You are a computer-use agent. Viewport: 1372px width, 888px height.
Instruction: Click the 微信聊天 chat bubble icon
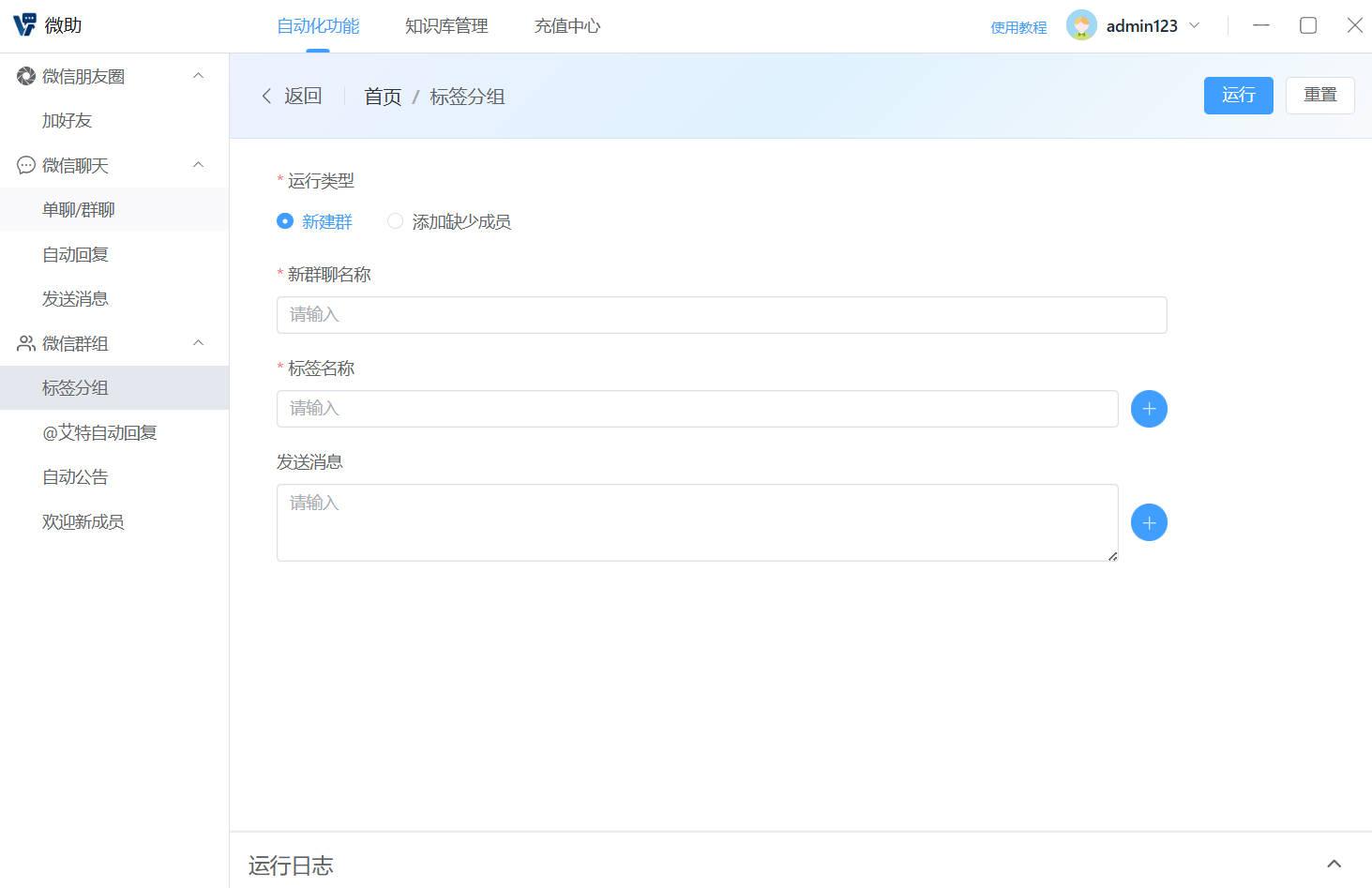tap(24, 165)
